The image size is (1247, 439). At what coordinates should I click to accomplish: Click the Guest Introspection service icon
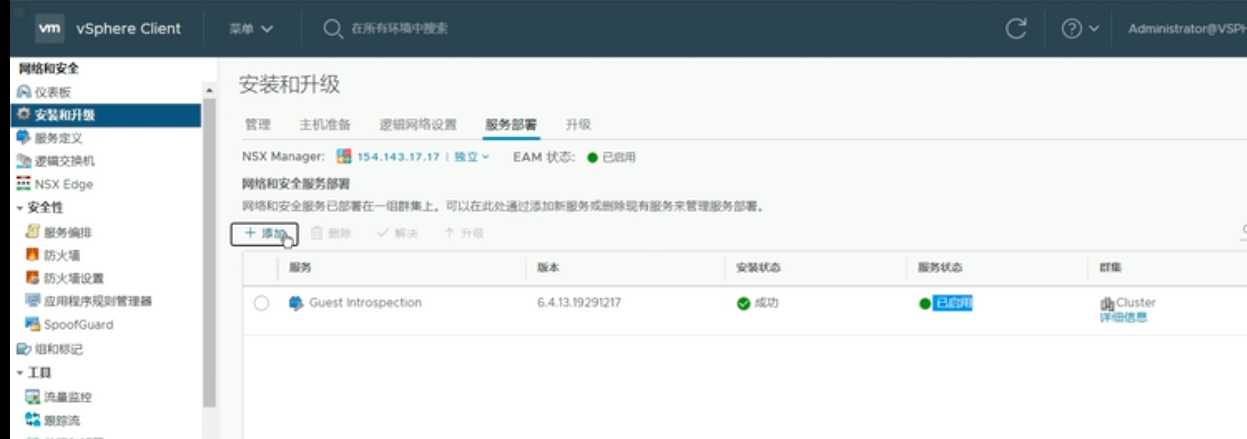(296, 303)
